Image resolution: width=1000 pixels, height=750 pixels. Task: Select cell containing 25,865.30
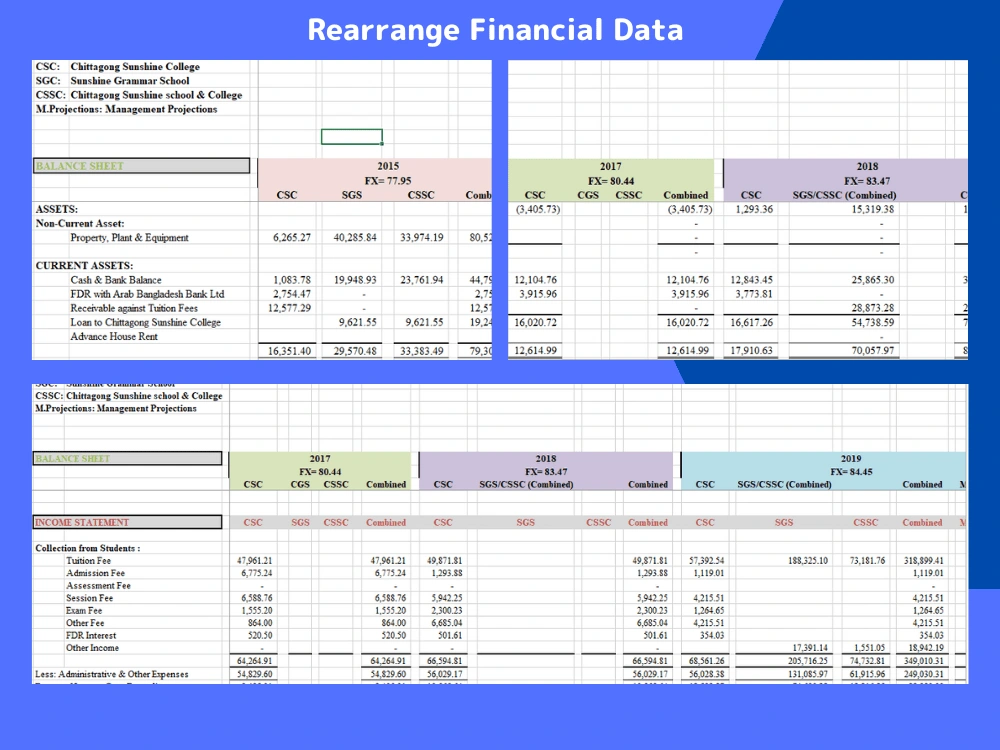(872, 280)
